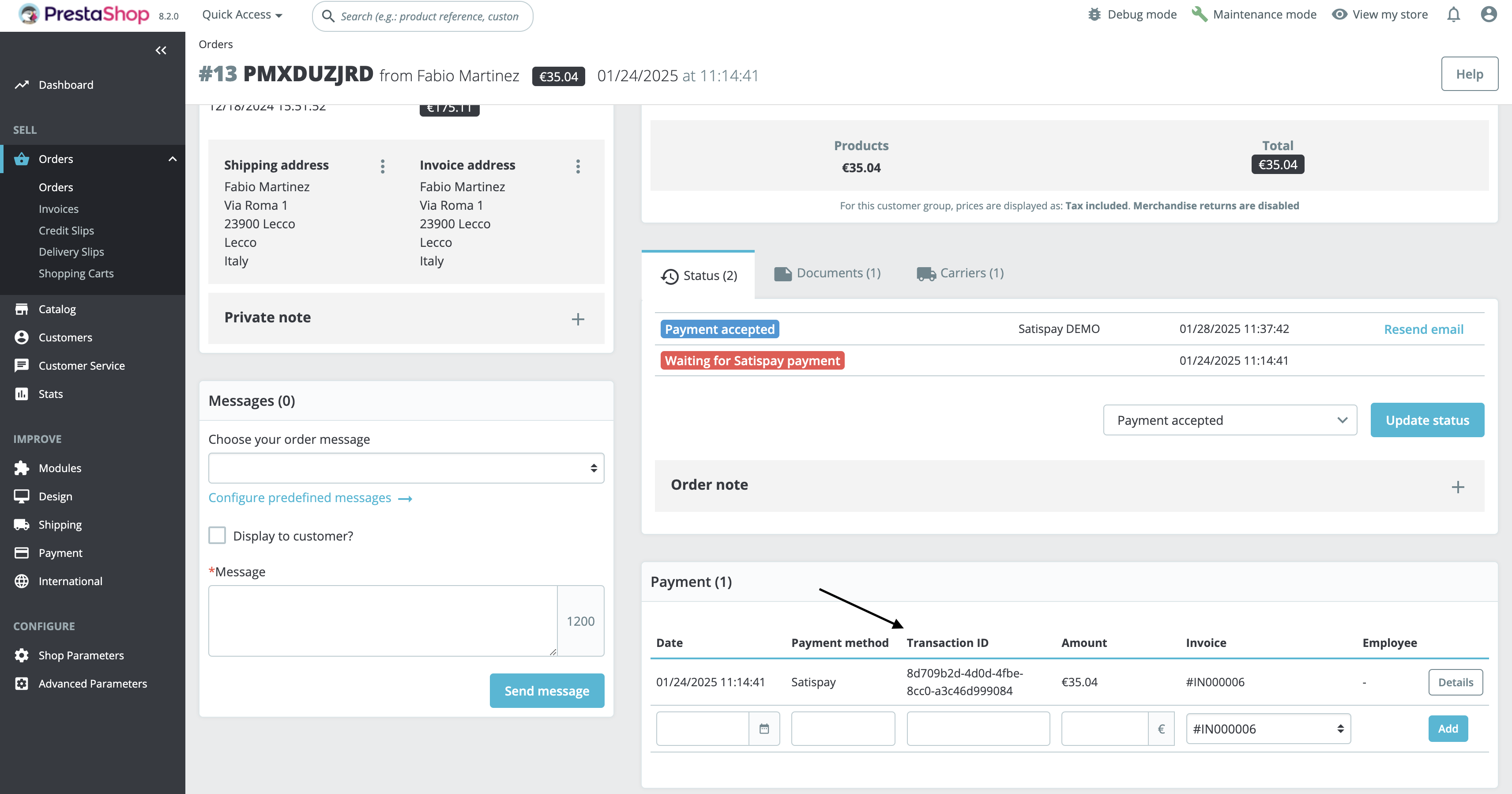
Task: Click the payment date calendar icon
Action: tap(764, 729)
